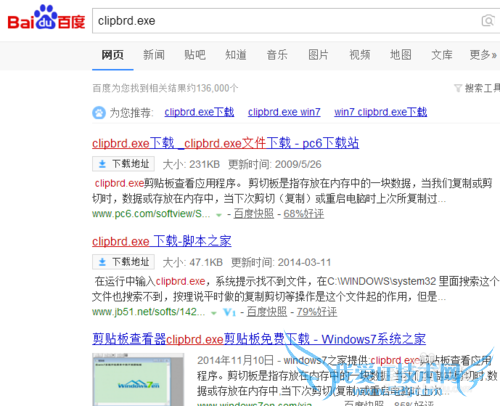Open the pc6下载站 result title
This screenshot has width=500, height=406.
(x=226, y=143)
